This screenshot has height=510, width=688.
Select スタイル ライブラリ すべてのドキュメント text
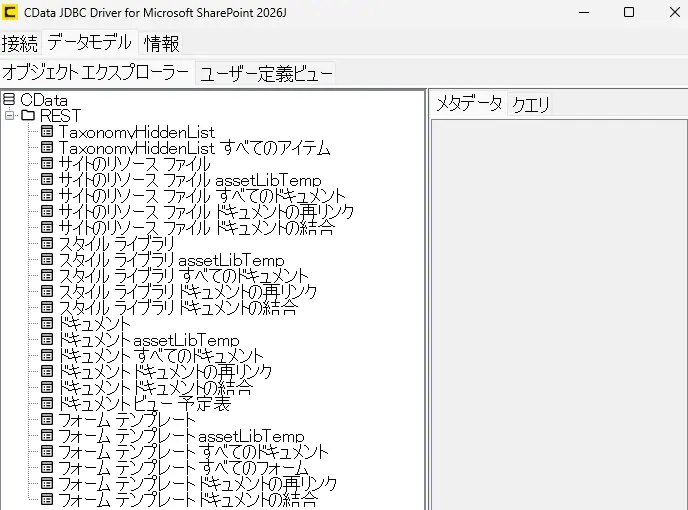coord(184,276)
